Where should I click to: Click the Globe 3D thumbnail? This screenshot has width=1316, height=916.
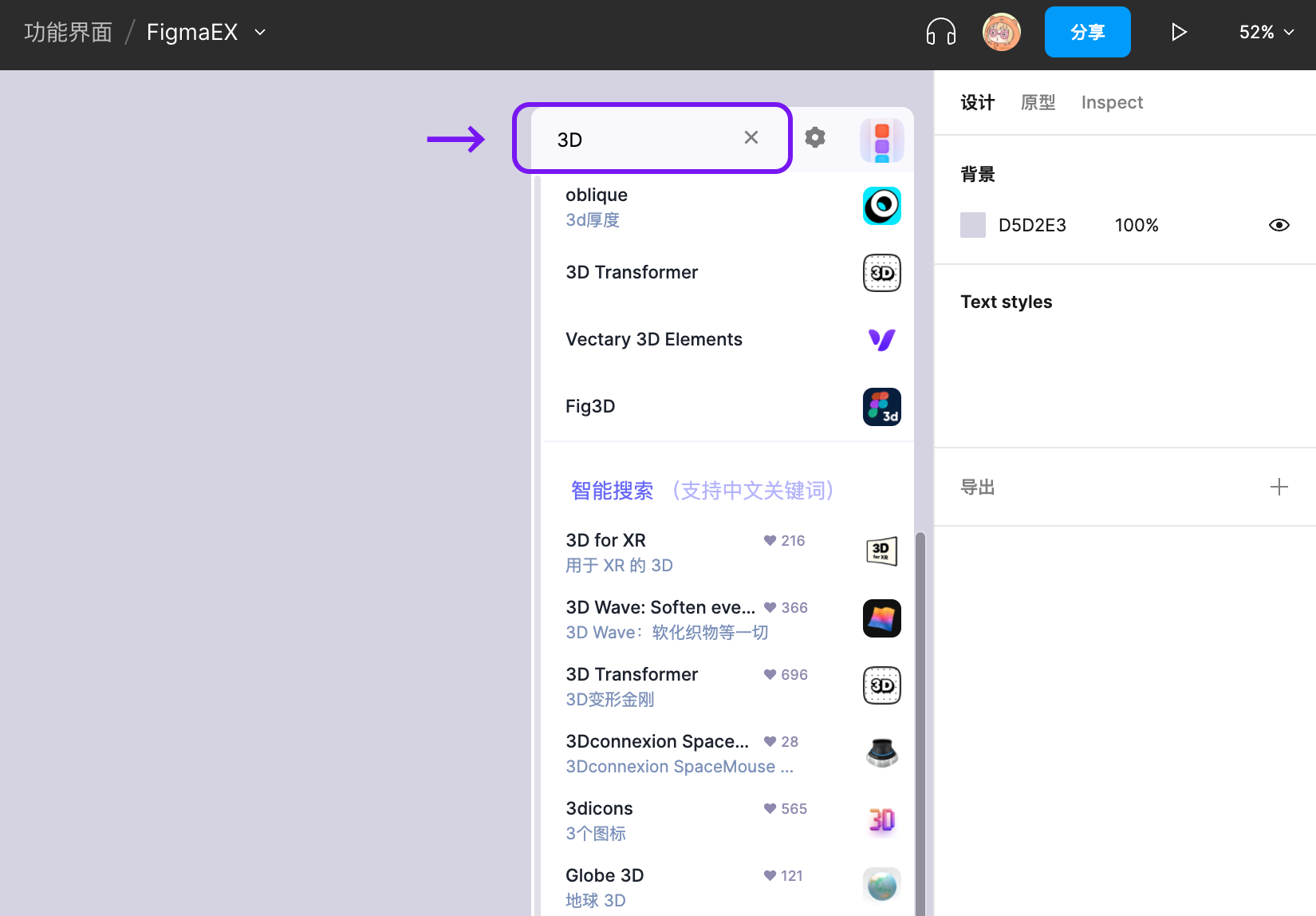[x=882, y=886]
